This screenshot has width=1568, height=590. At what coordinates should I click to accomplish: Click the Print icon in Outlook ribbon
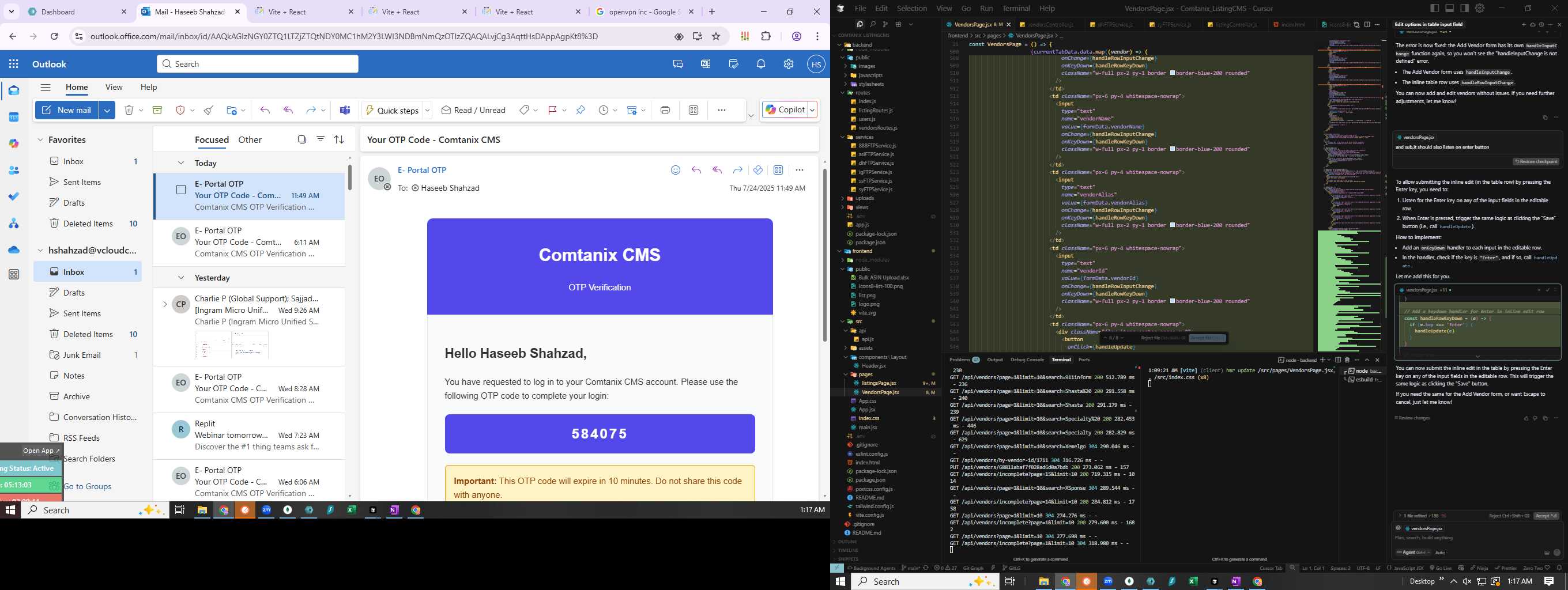(x=665, y=110)
